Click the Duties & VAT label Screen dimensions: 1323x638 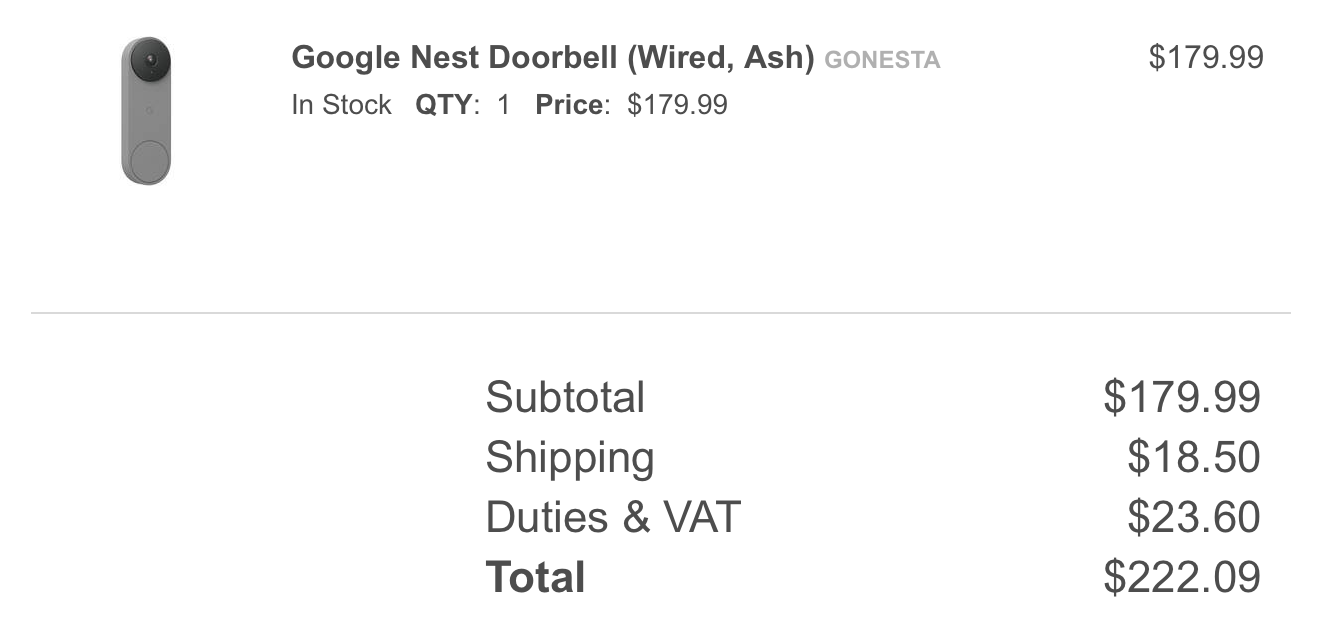(x=612, y=517)
